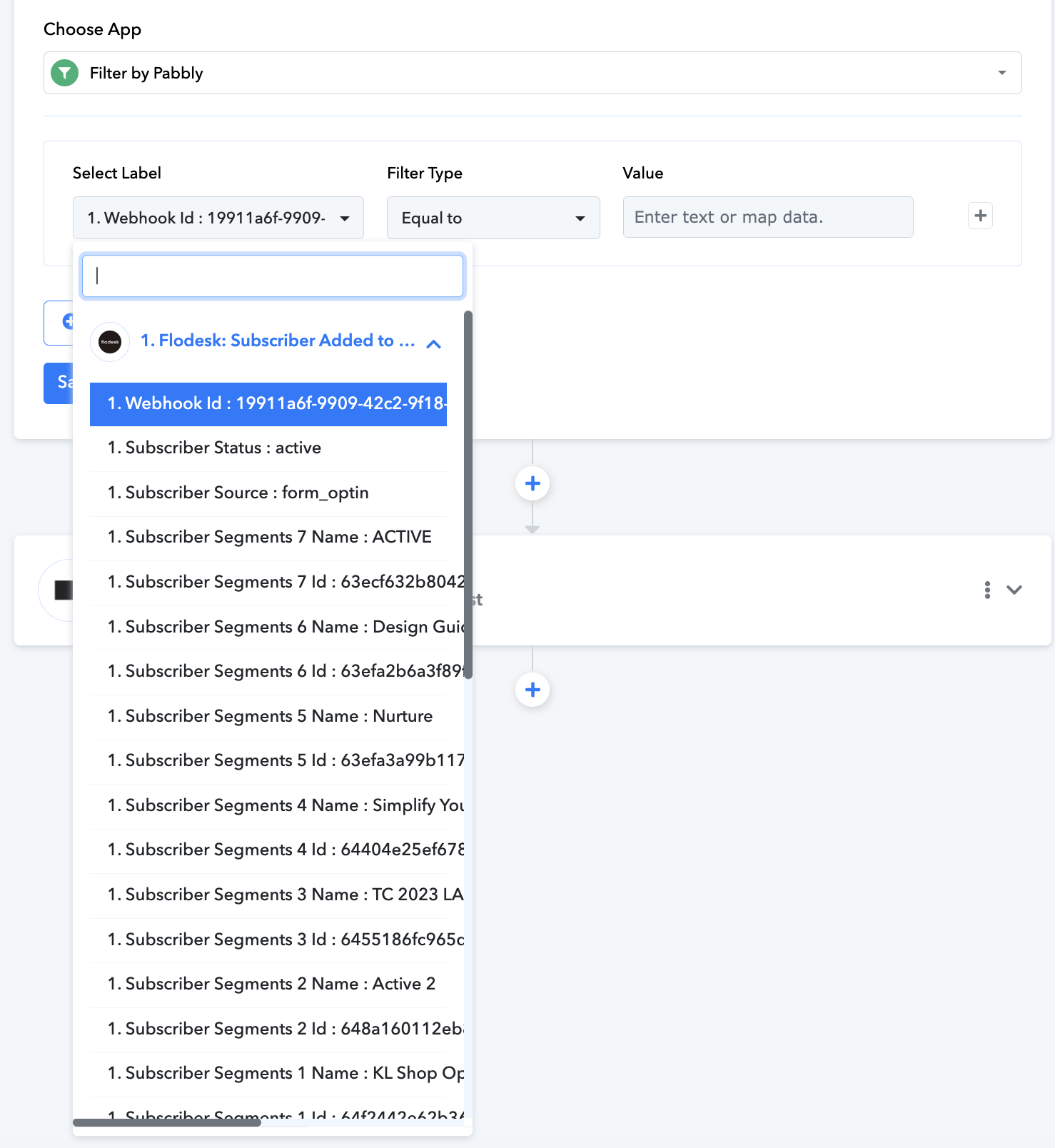
Task: Expand the collapsed step with chevron
Action: pos(1014,590)
